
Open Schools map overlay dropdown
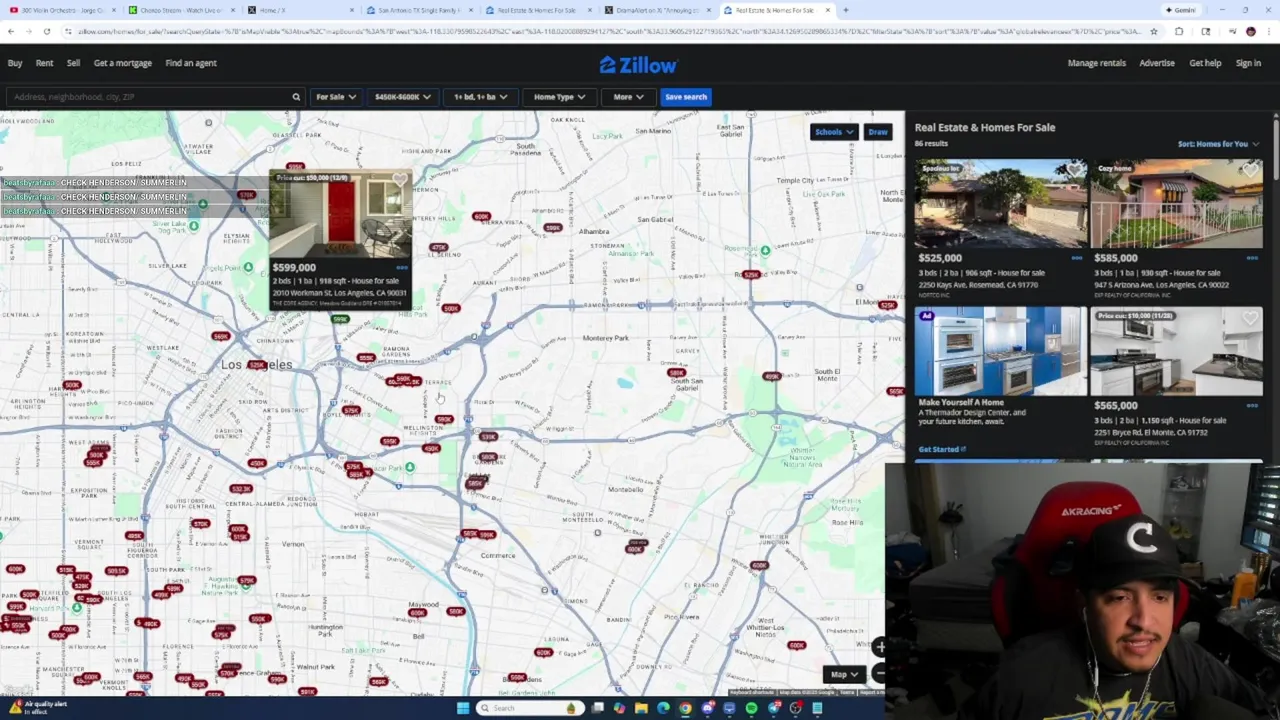(x=834, y=132)
